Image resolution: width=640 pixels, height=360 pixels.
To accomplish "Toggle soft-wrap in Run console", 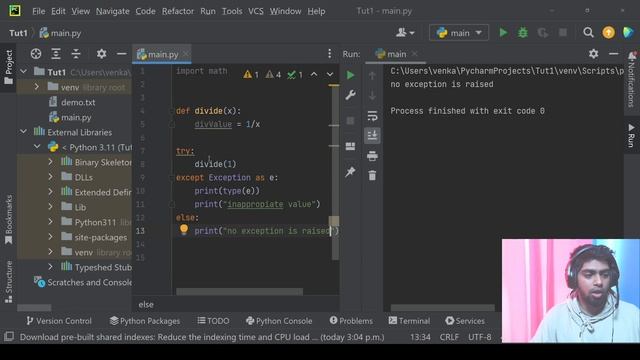I will 372,116.
